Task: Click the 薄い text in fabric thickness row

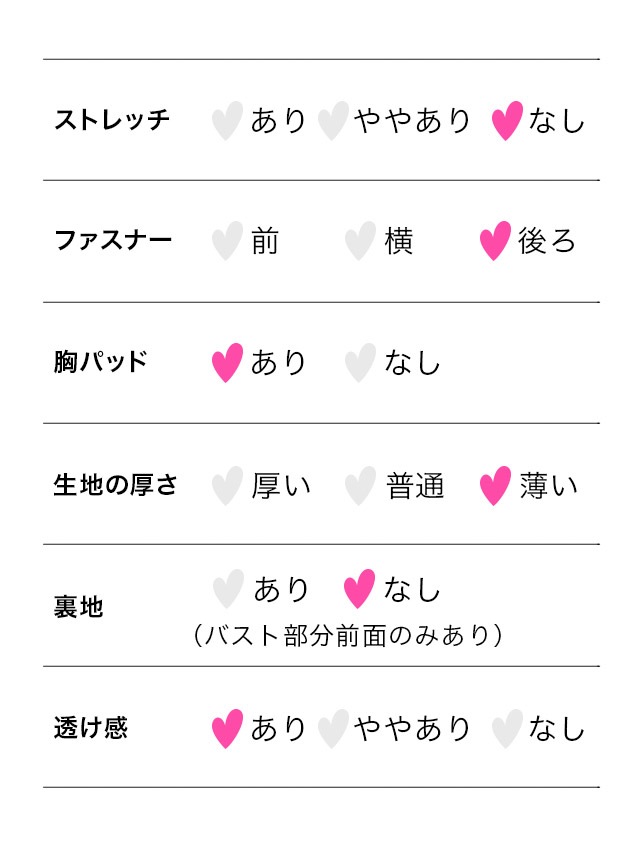Action: (x=548, y=486)
